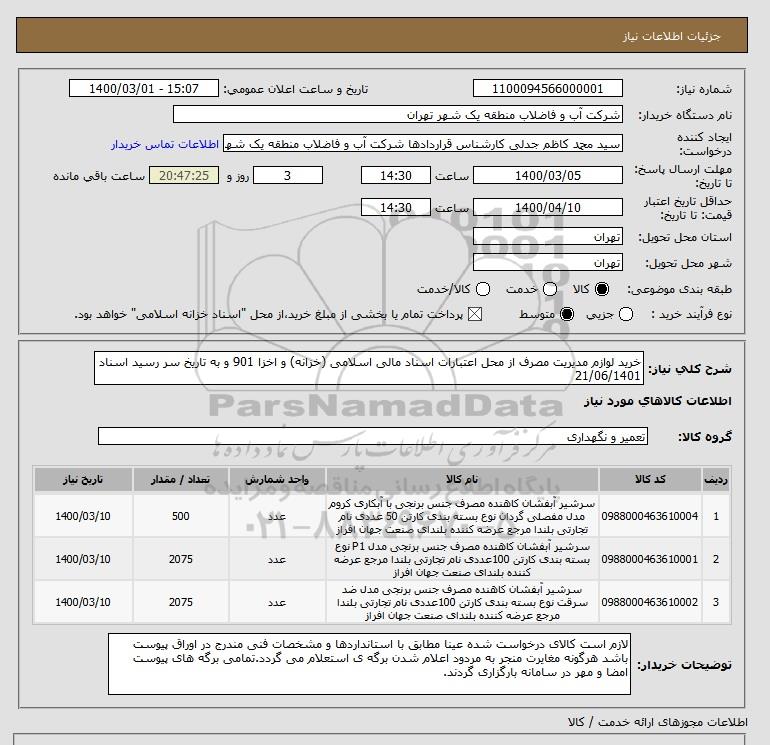The image size is (770, 745).
Task: Click the price validity date 1400/04/10
Action: coord(548,207)
